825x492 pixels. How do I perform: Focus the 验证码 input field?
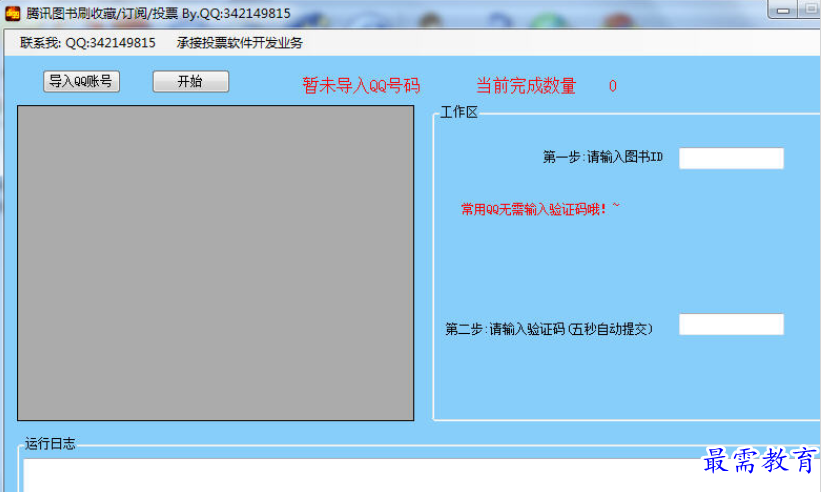(731, 324)
